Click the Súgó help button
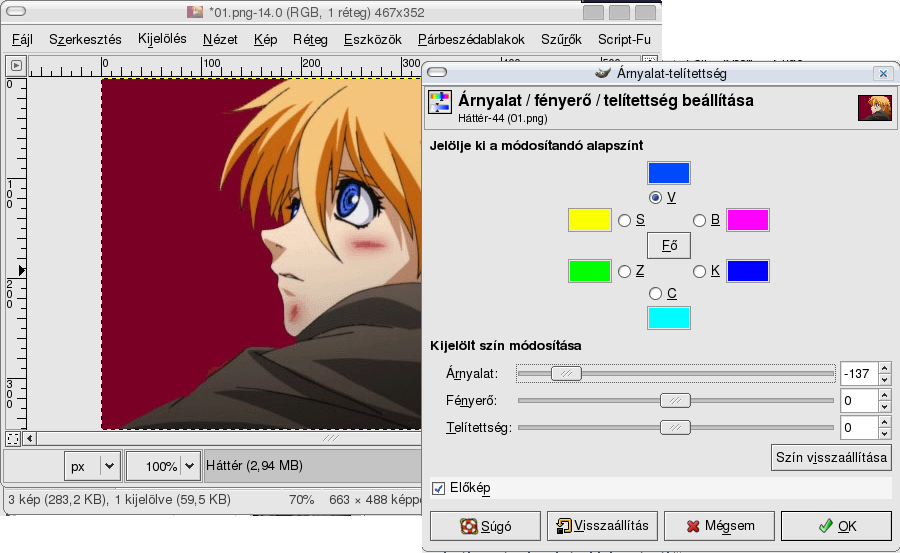Screen dimensions: 900x553 tap(484, 525)
